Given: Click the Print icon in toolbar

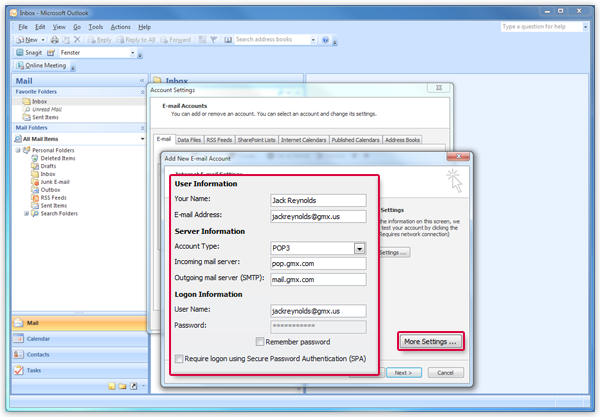Looking at the screenshot, I should coord(55,39).
